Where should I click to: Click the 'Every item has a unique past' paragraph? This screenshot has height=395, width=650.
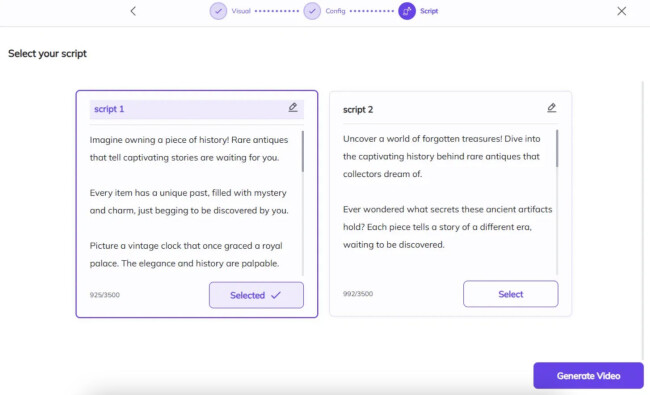click(189, 201)
